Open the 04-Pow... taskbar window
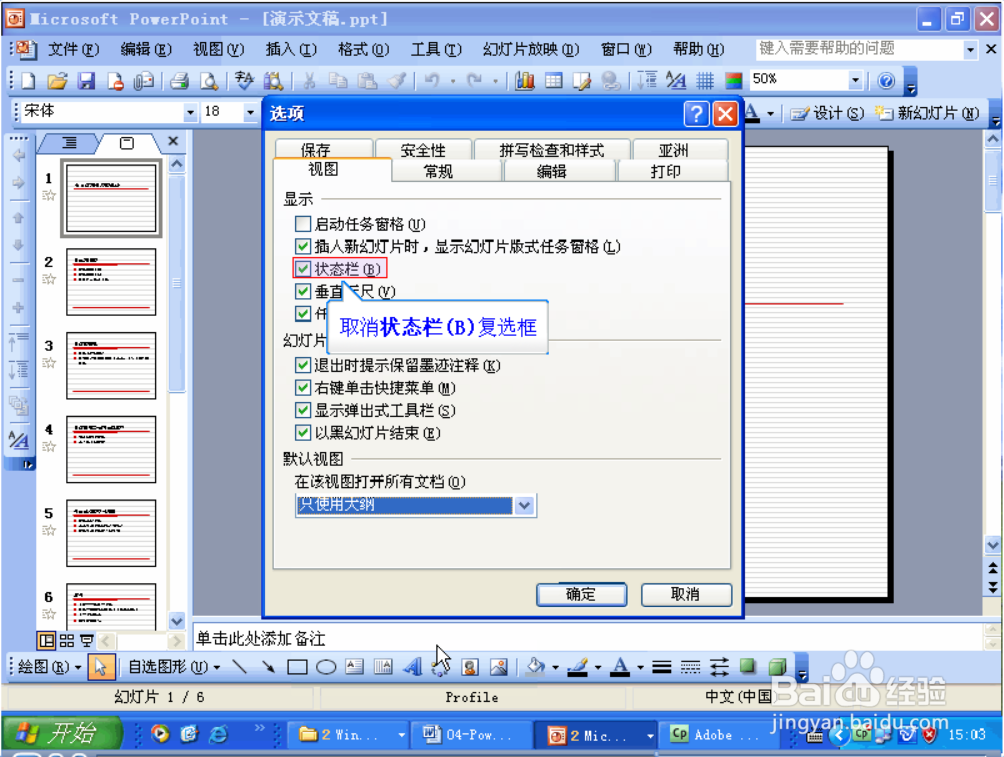Image resolution: width=1004 pixels, height=757 pixels. coord(469,734)
